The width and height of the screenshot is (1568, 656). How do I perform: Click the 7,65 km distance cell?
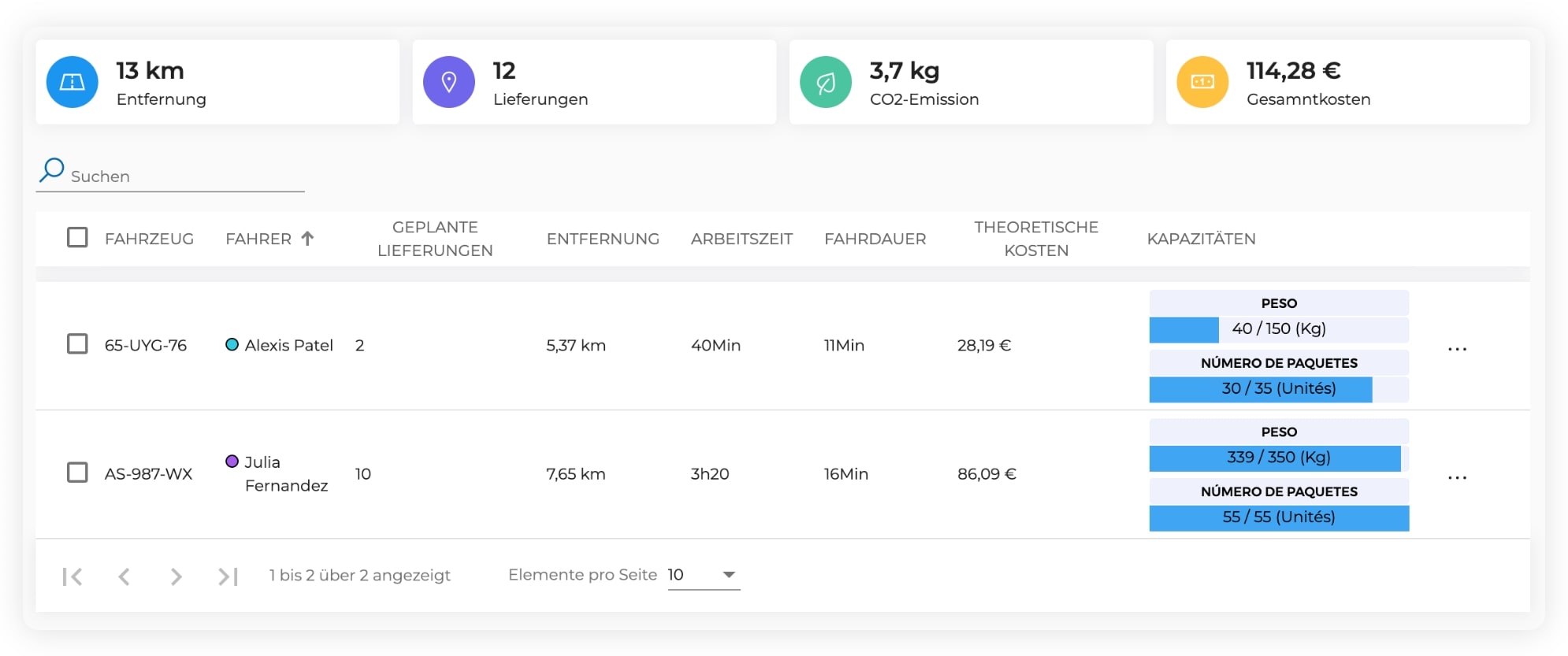coord(576,474)
